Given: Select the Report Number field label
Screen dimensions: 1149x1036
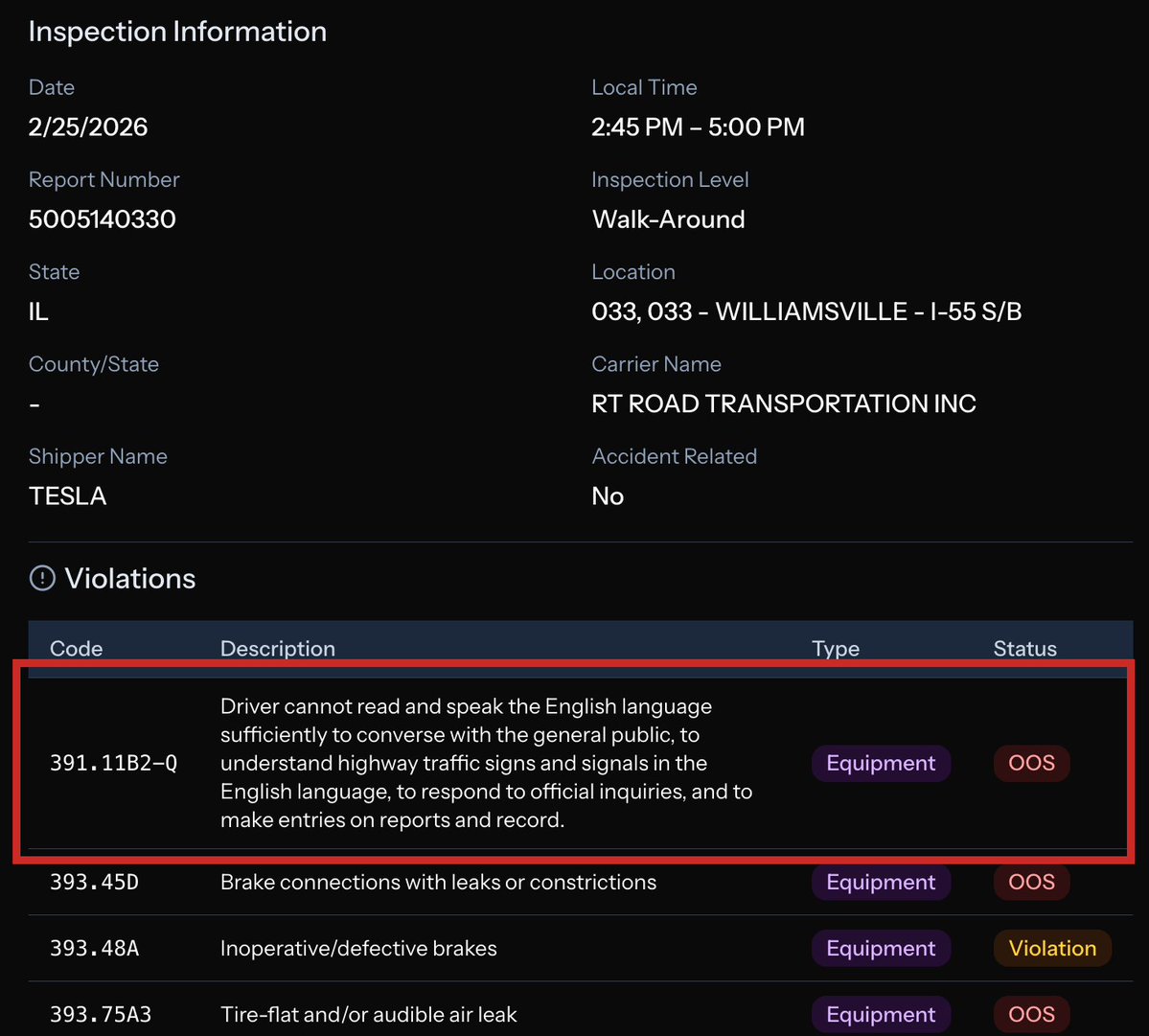Looking at the screenshot, I should pyautogui.click(x=103, y=179).
